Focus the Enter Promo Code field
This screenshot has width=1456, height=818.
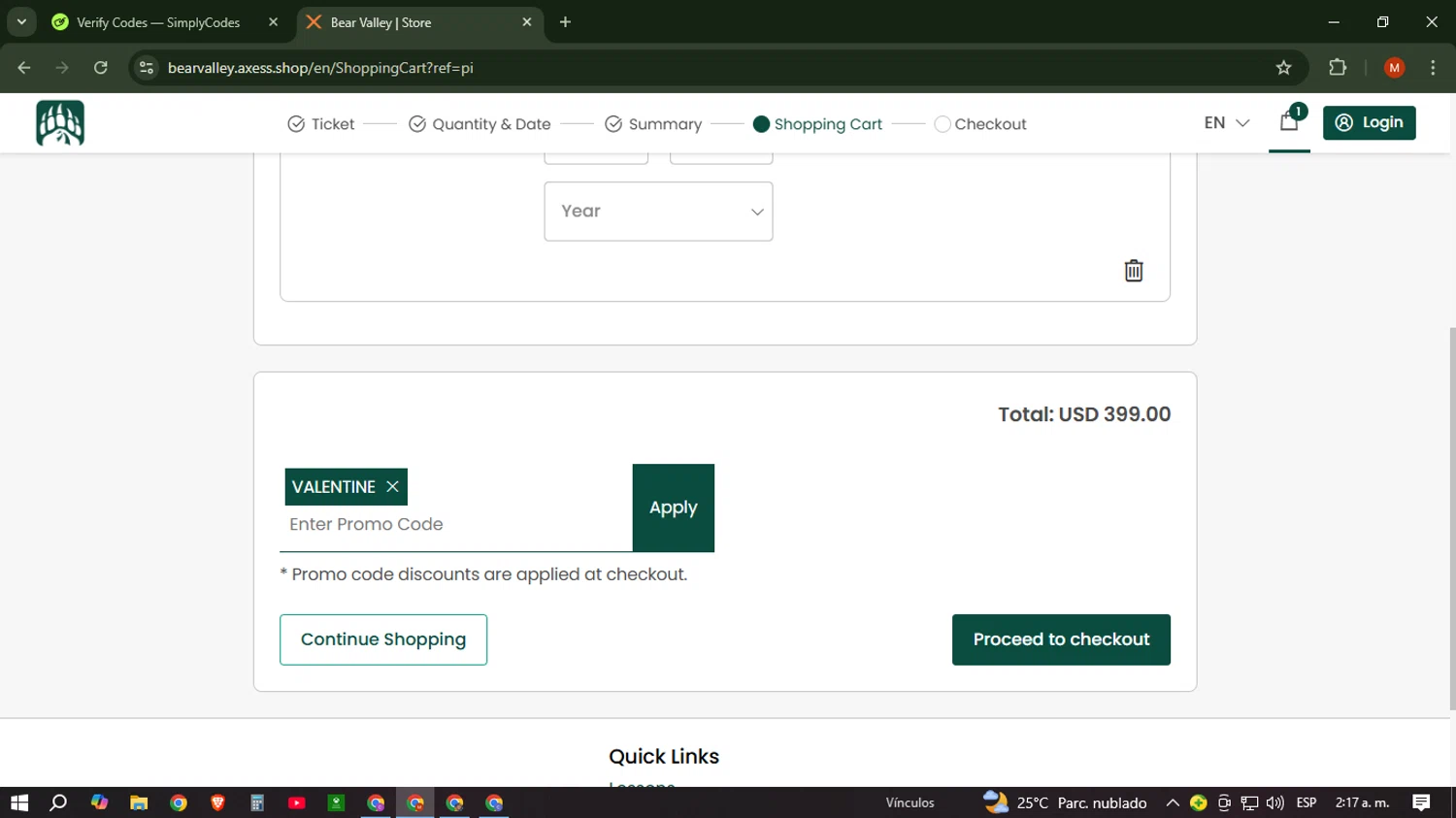coord(456,525)
